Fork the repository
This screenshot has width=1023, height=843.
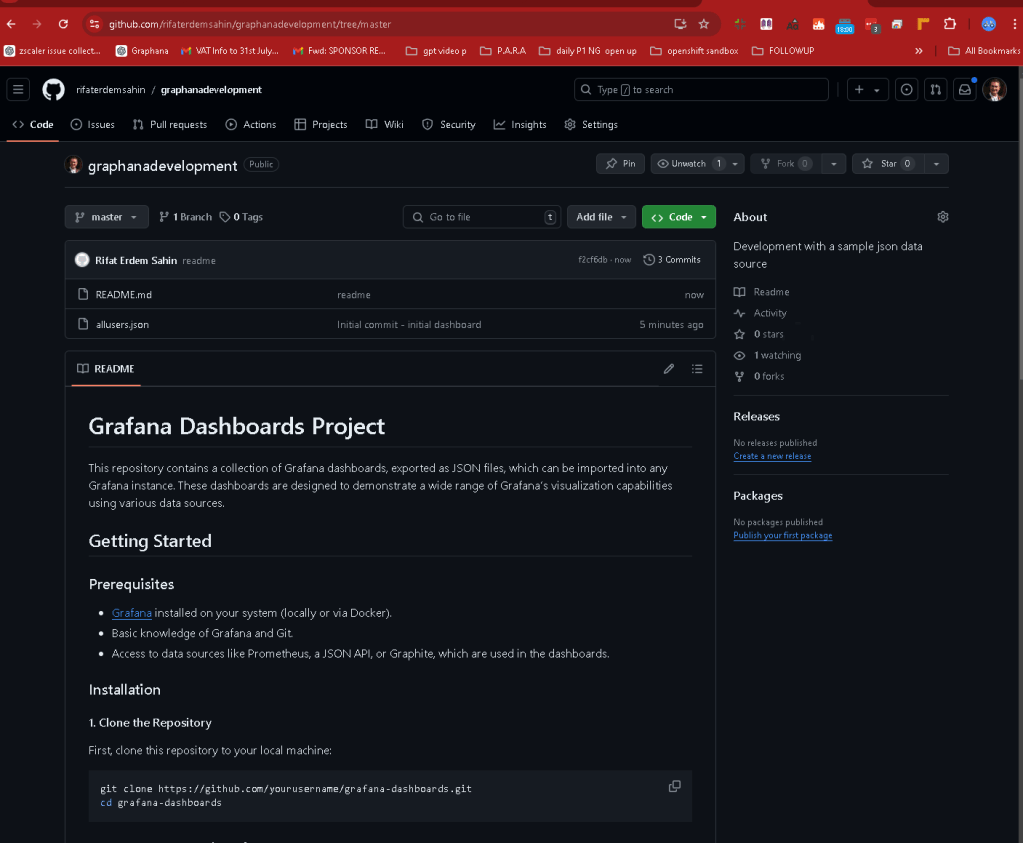tap(786, 164)
